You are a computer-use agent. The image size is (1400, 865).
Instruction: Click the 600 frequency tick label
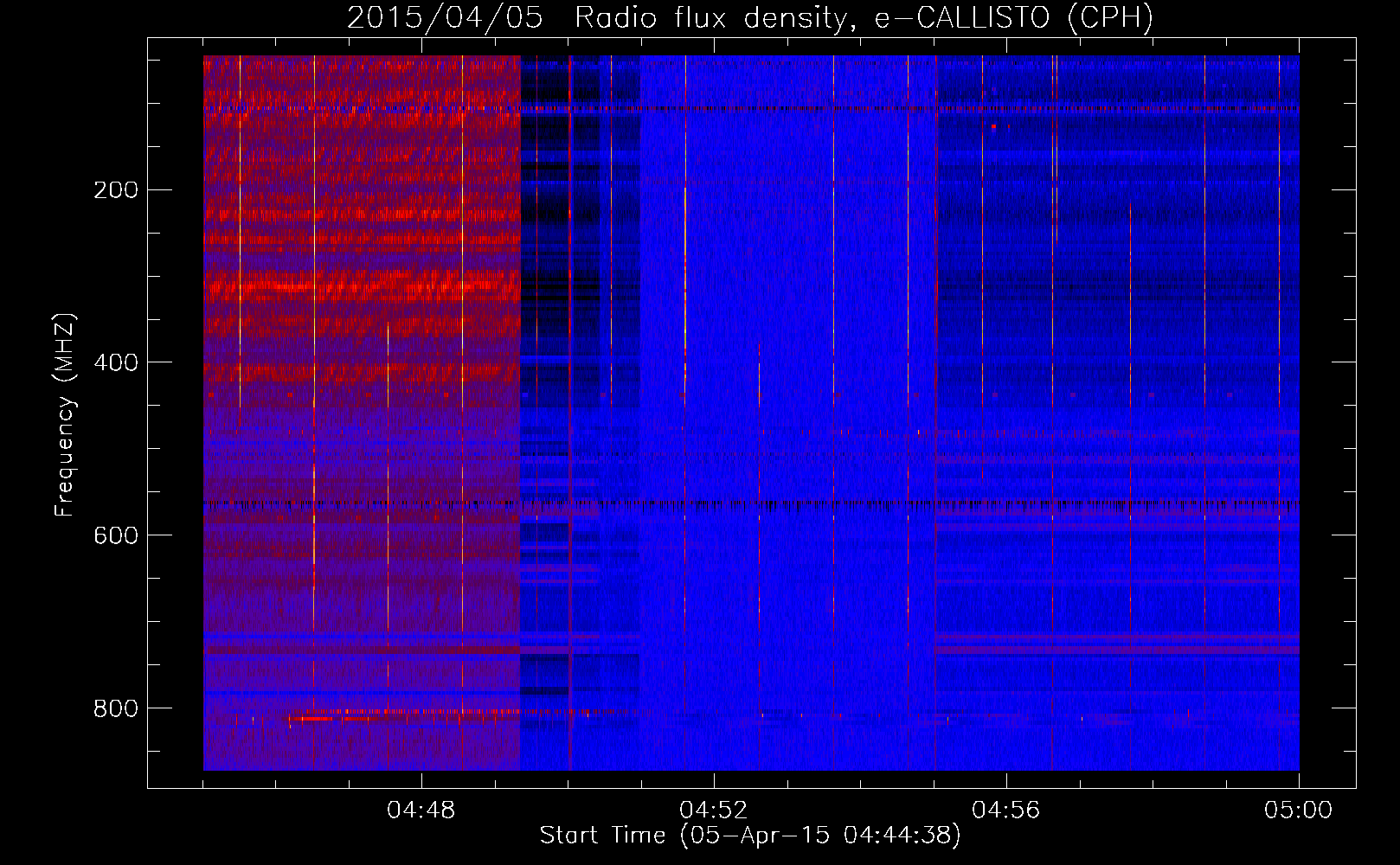tap(116, 535)
